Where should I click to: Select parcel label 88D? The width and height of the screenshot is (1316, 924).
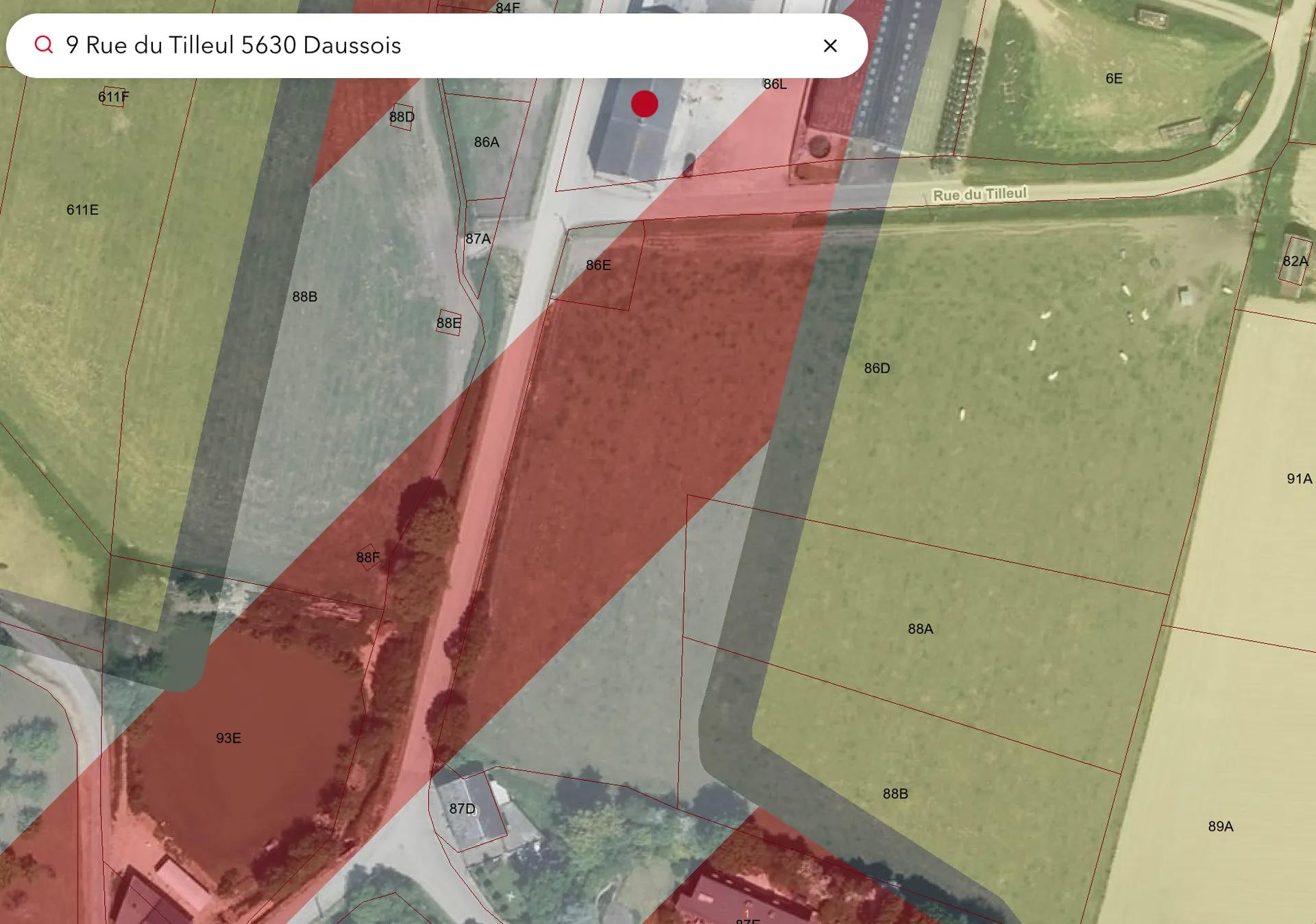pyautogui.click(x=402, y=117)
